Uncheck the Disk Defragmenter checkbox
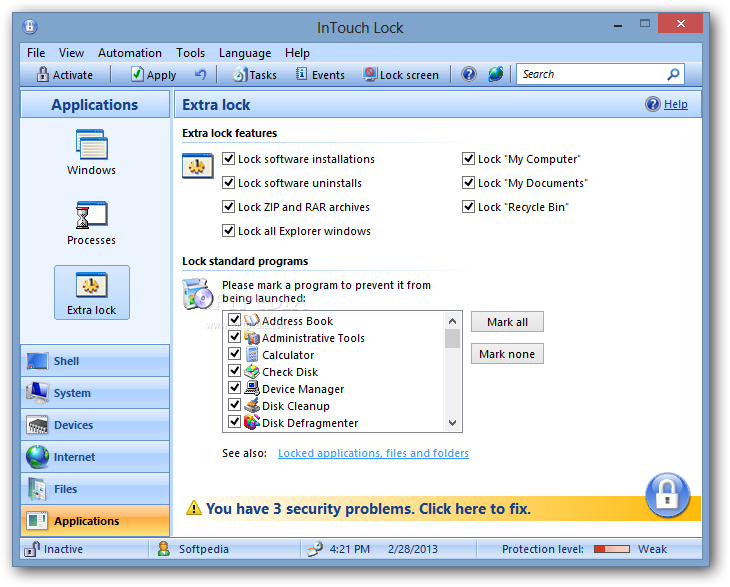Viewport: 730px width, 587px height. coord(234,422)
